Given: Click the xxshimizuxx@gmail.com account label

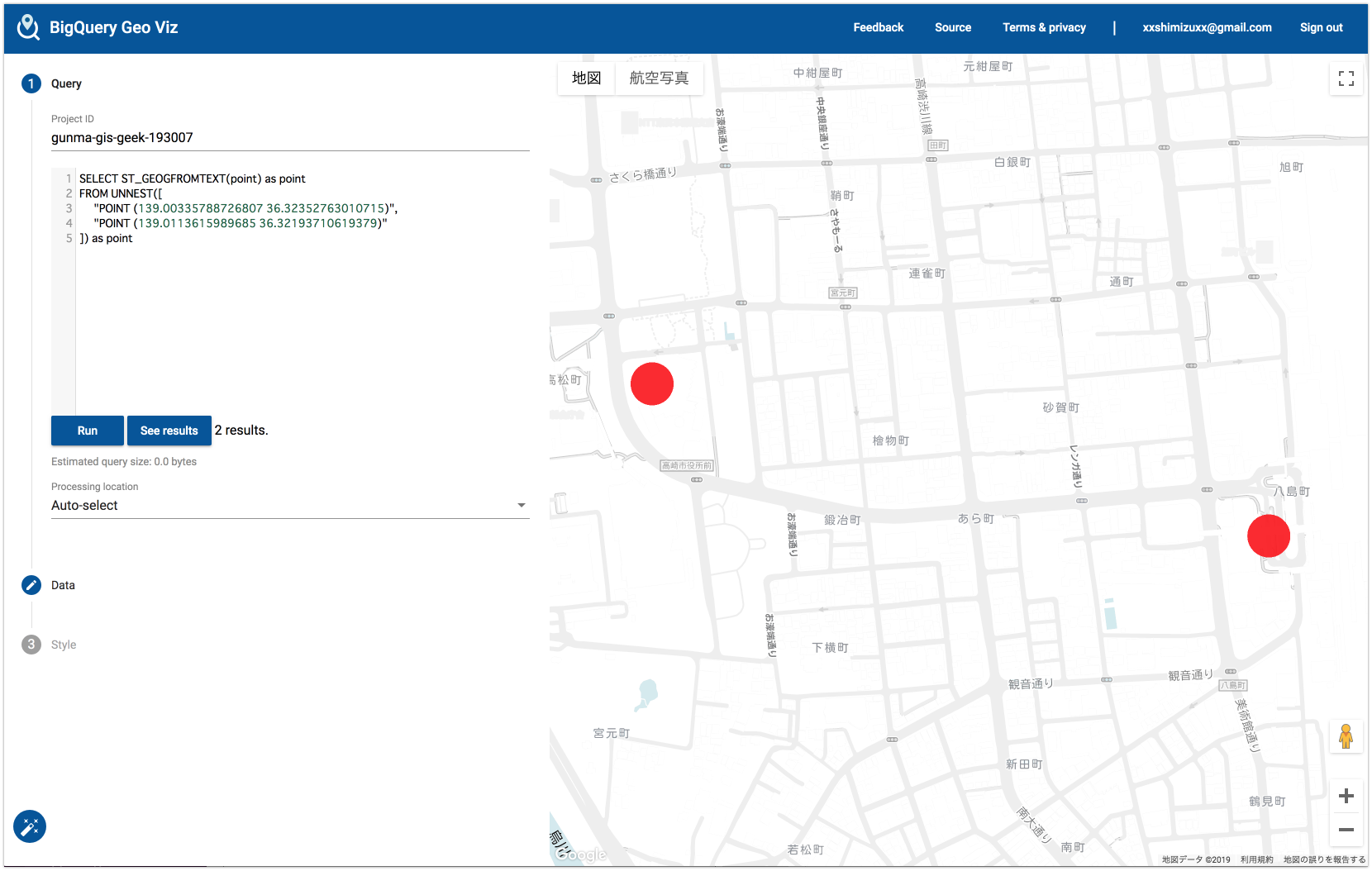Looking at the screenshot, I should coord(1207,27).
